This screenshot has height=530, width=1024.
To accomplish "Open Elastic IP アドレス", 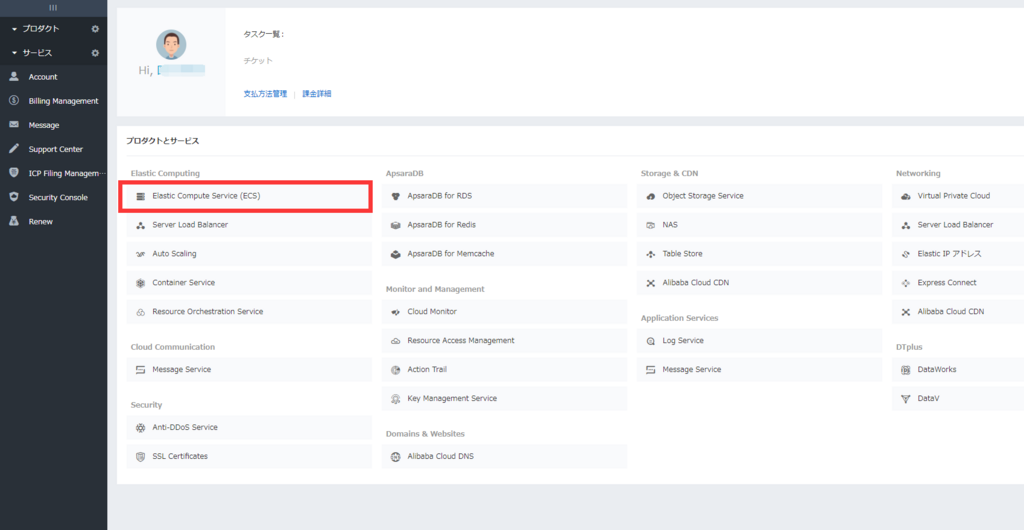I will [x=957, y=254].
